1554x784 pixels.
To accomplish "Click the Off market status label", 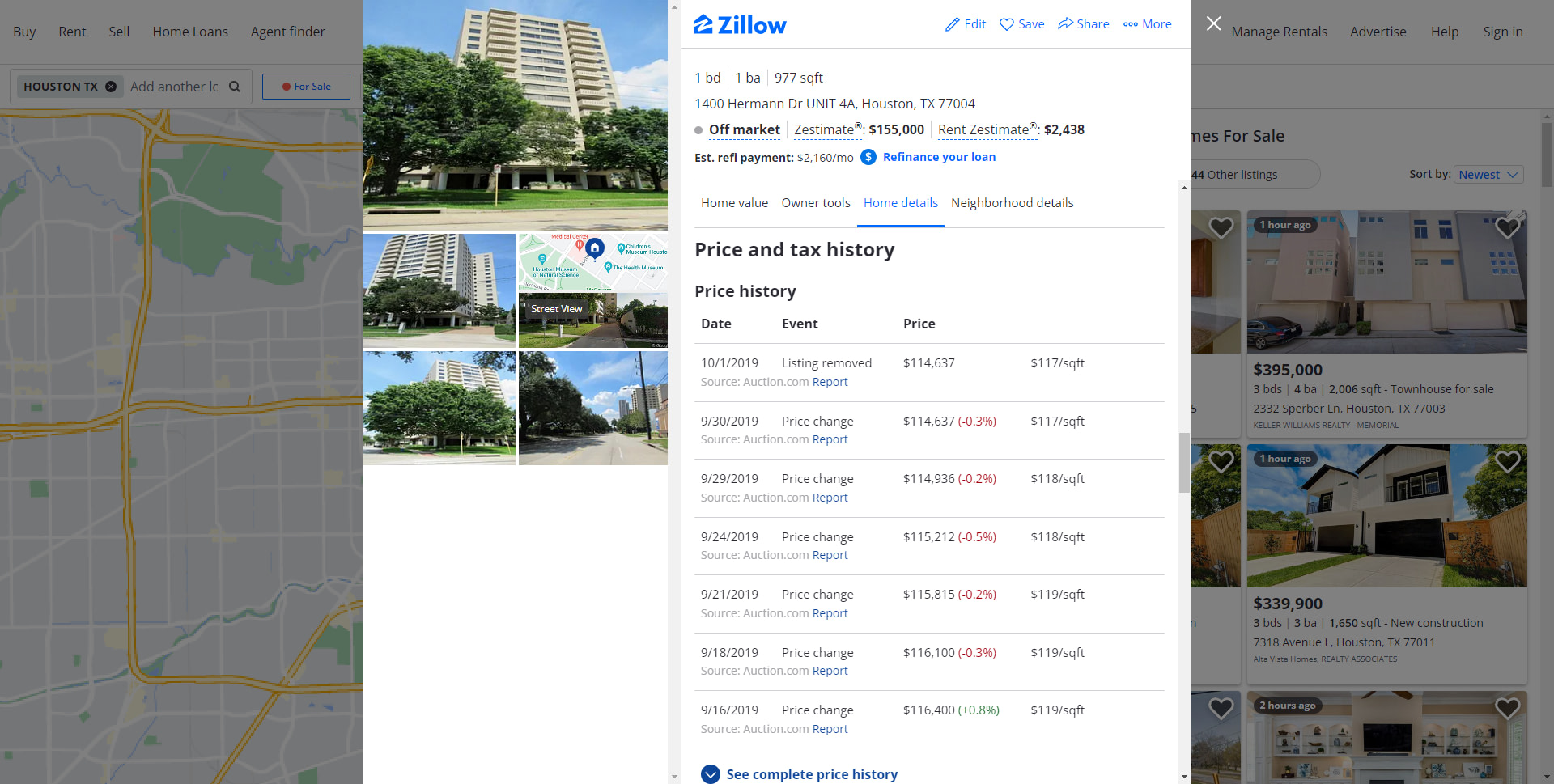I will (744, 129).
